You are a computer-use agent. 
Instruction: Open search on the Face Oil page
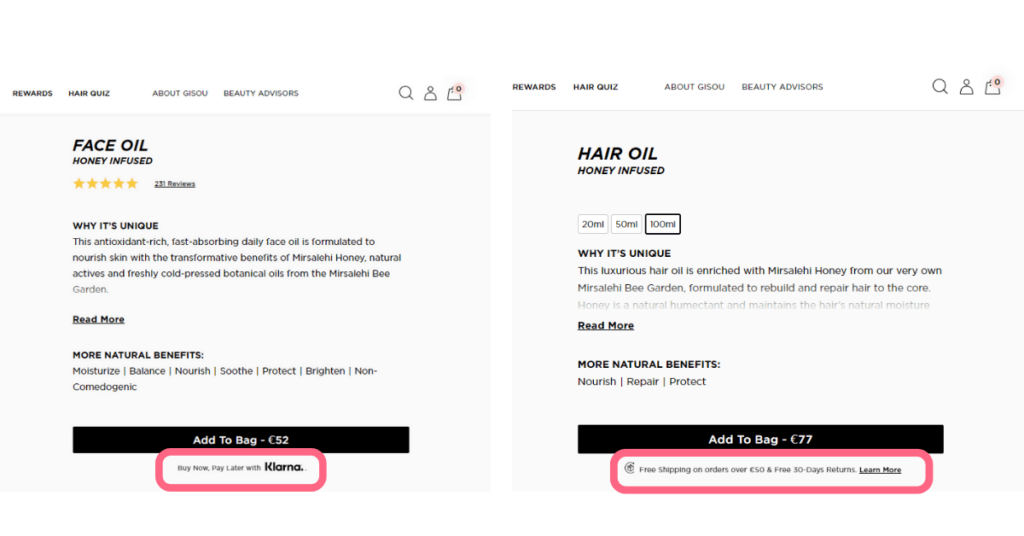click(406, 93)
